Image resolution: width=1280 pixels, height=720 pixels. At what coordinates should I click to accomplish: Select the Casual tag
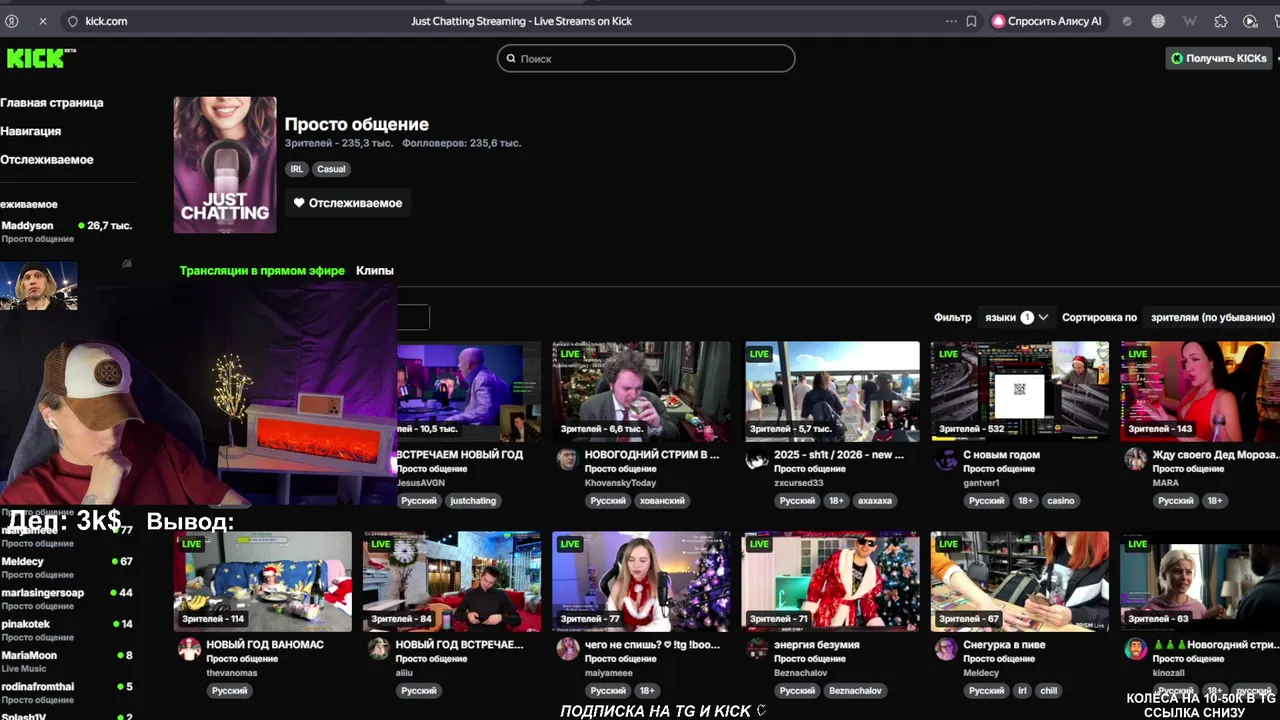pyautogui.click(x=331, y=169)
